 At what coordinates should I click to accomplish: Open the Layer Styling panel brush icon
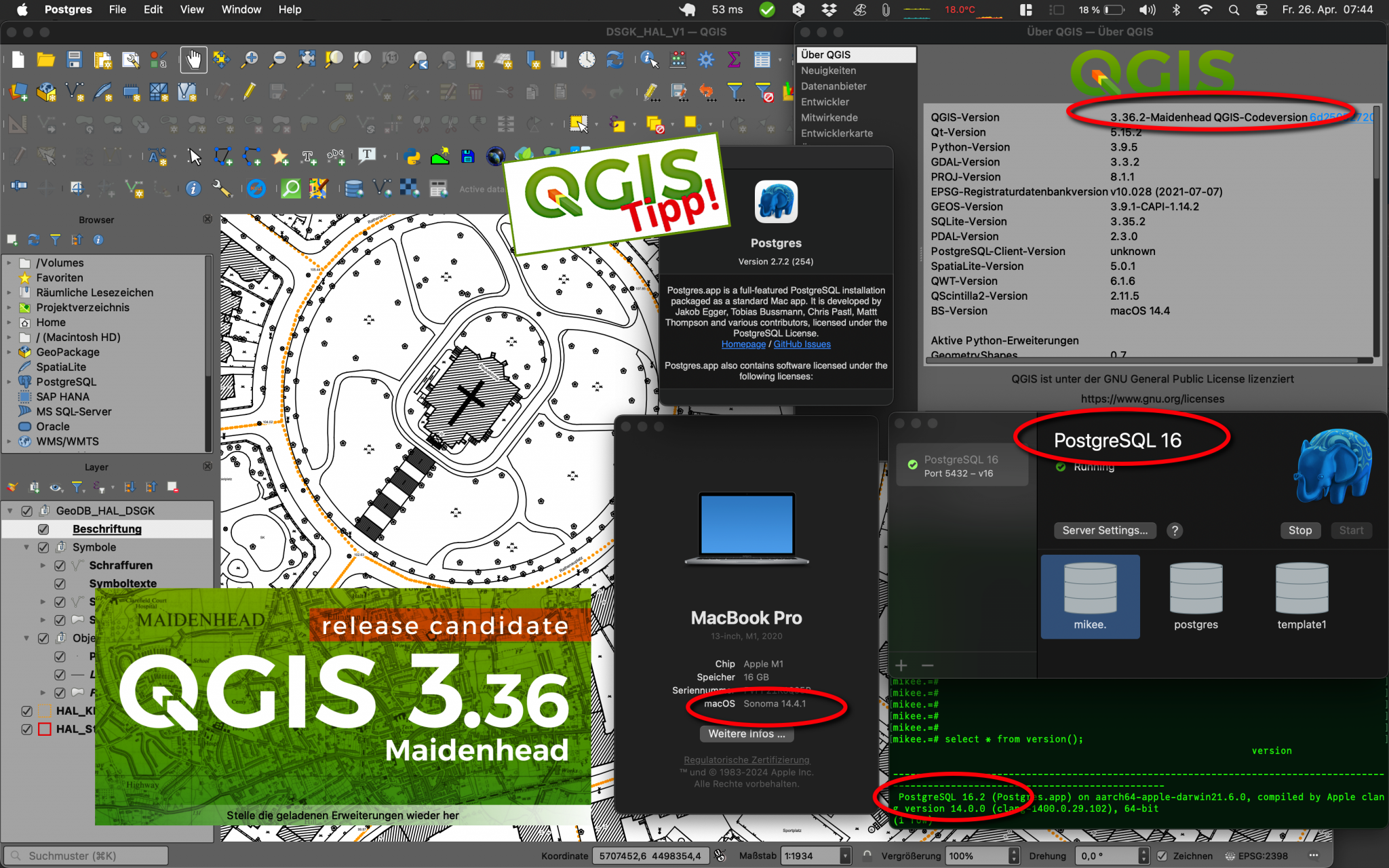(x=12, y=487)
